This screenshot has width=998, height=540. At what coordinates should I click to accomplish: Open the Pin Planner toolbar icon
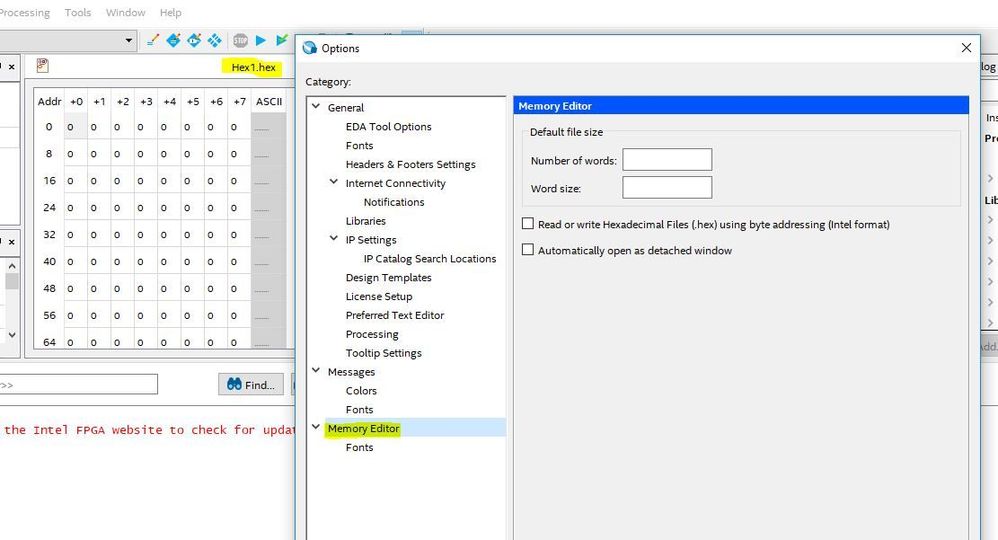coord(194,40)
